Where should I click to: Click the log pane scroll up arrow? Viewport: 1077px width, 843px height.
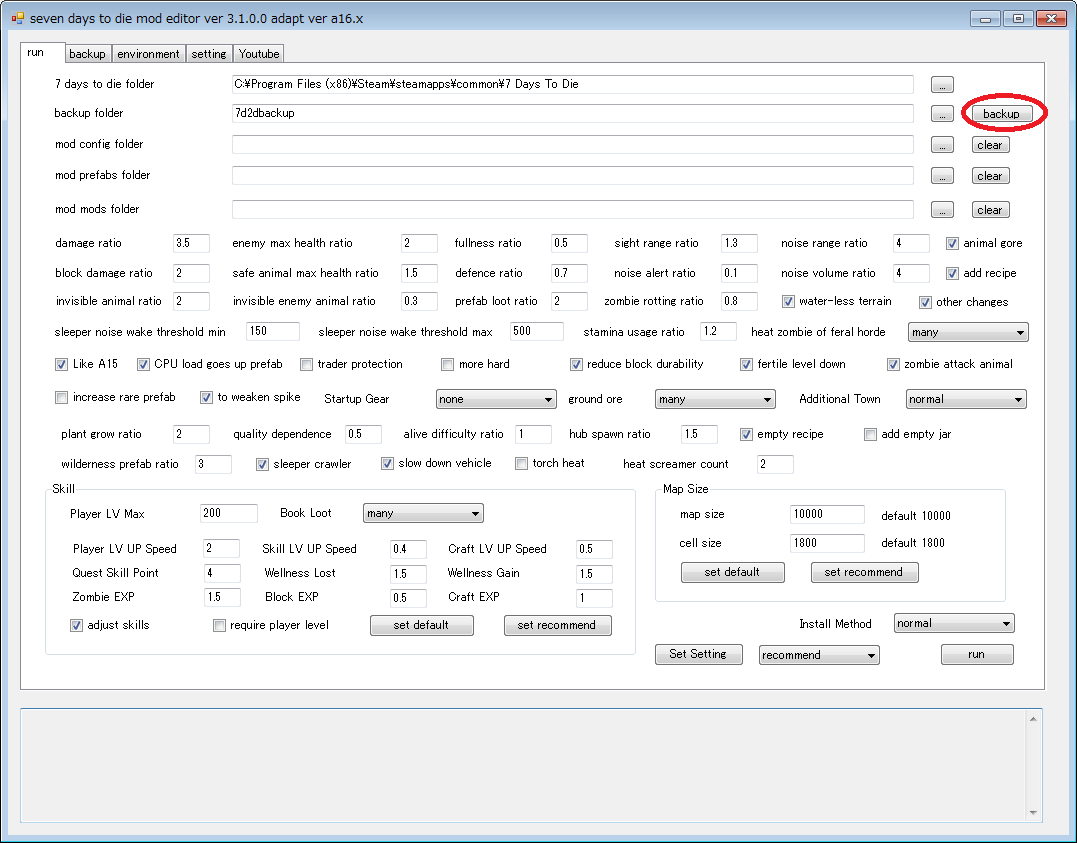click(x=1033, y=719)
